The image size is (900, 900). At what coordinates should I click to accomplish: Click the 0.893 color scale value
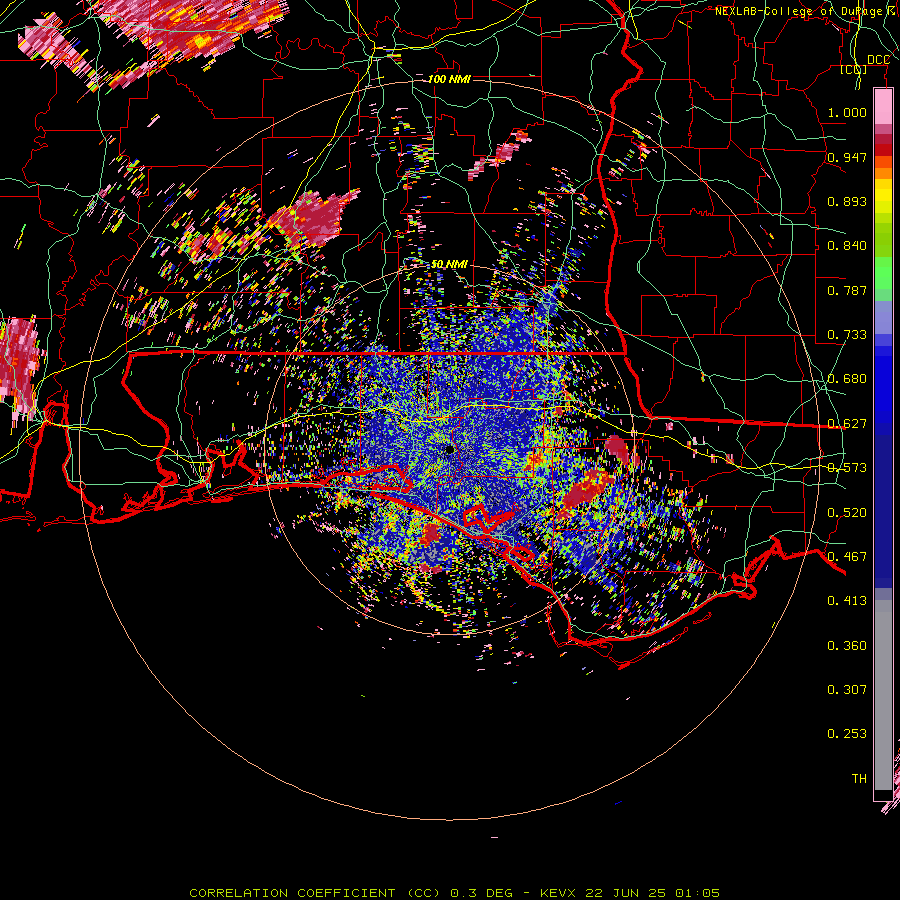pyautogui.click(x=847, y=201)
